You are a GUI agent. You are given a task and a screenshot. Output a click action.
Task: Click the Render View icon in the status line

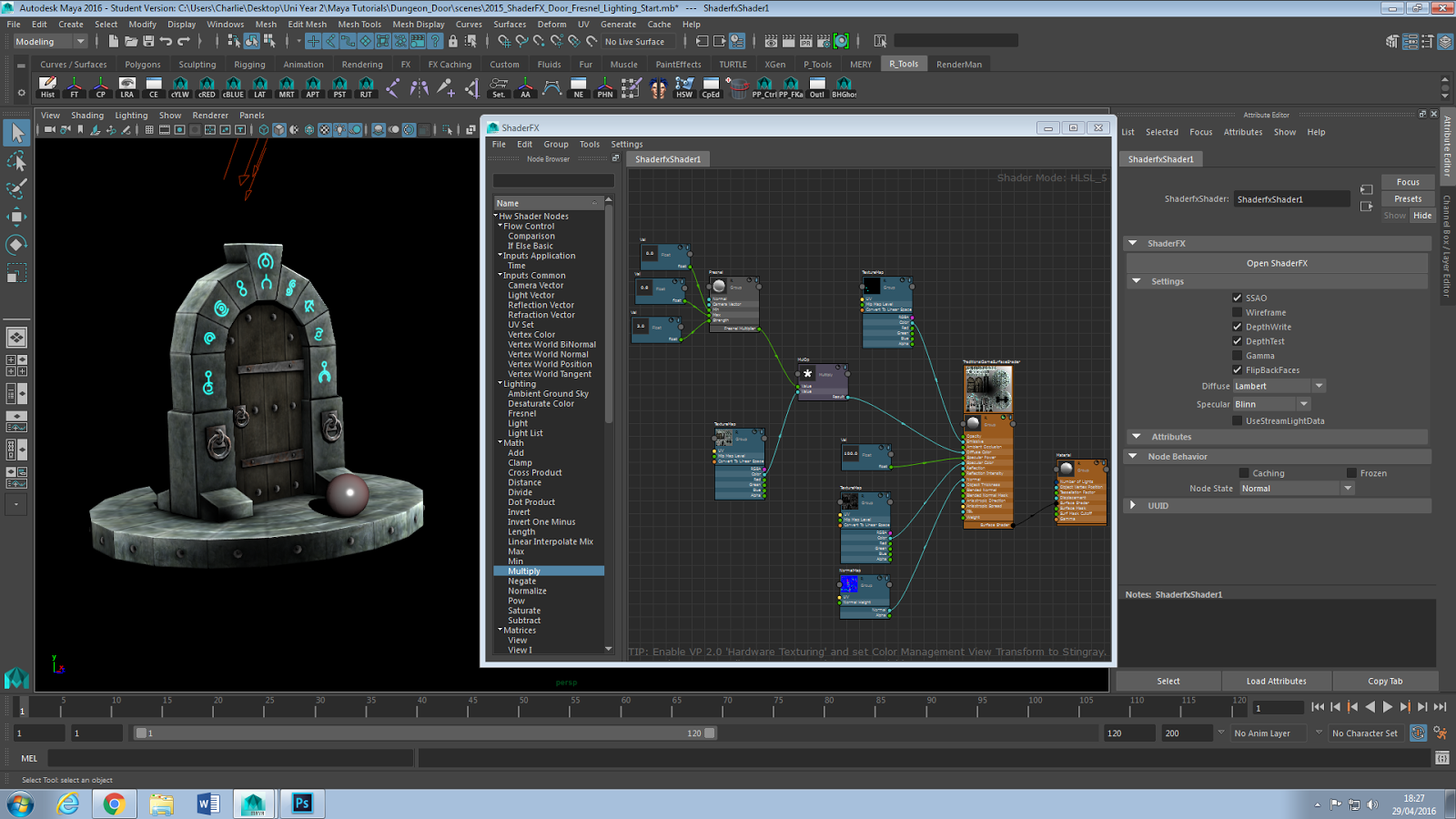pyautogui.click(x=771, y=41)
